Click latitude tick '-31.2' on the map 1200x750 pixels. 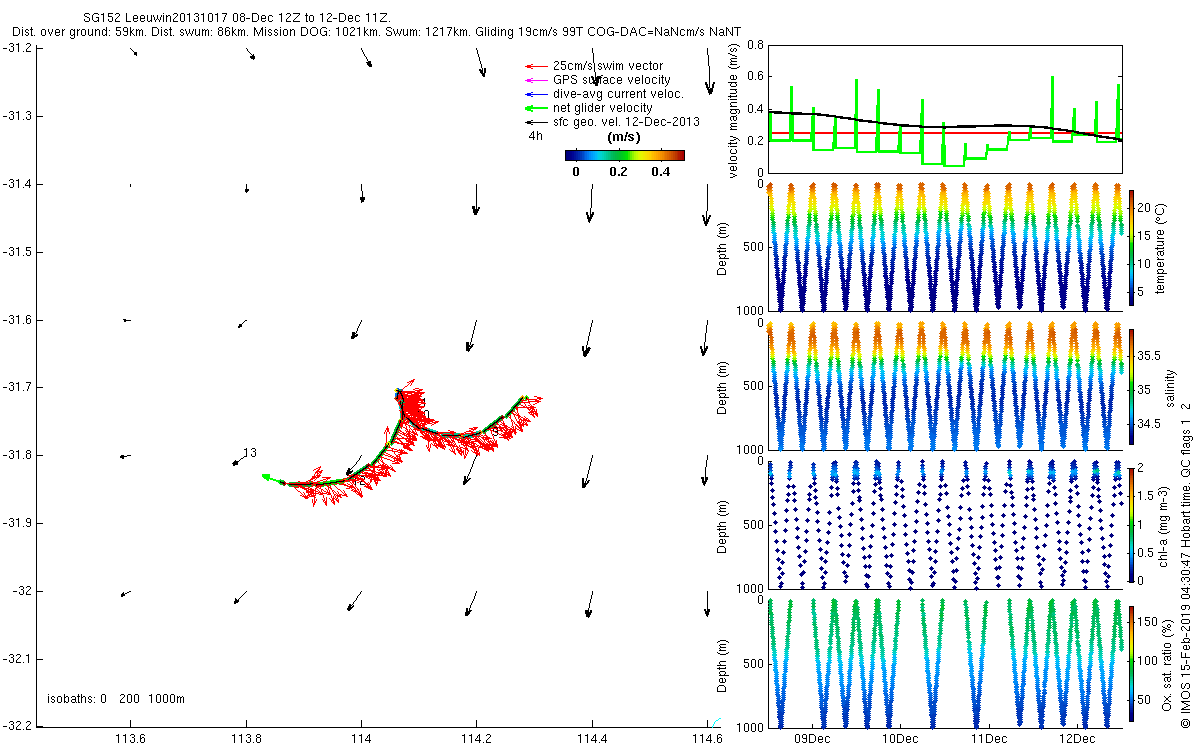pyautogui.click(x=19, y=48)
